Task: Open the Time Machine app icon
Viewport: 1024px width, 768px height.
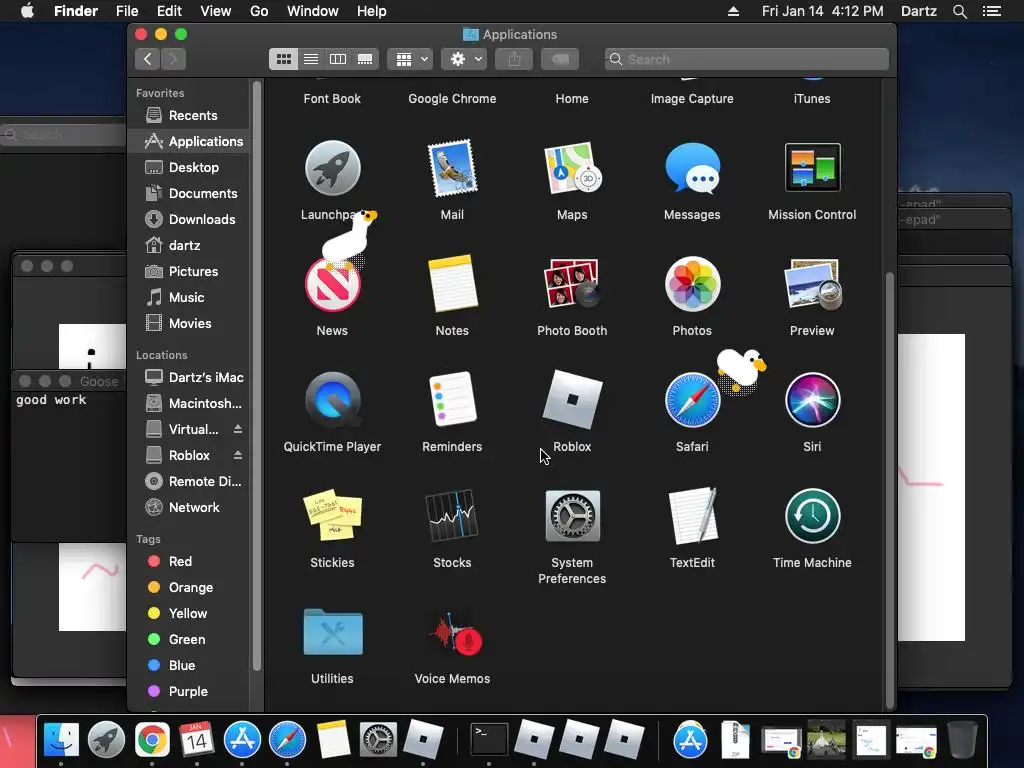Action: click(812, 516)
